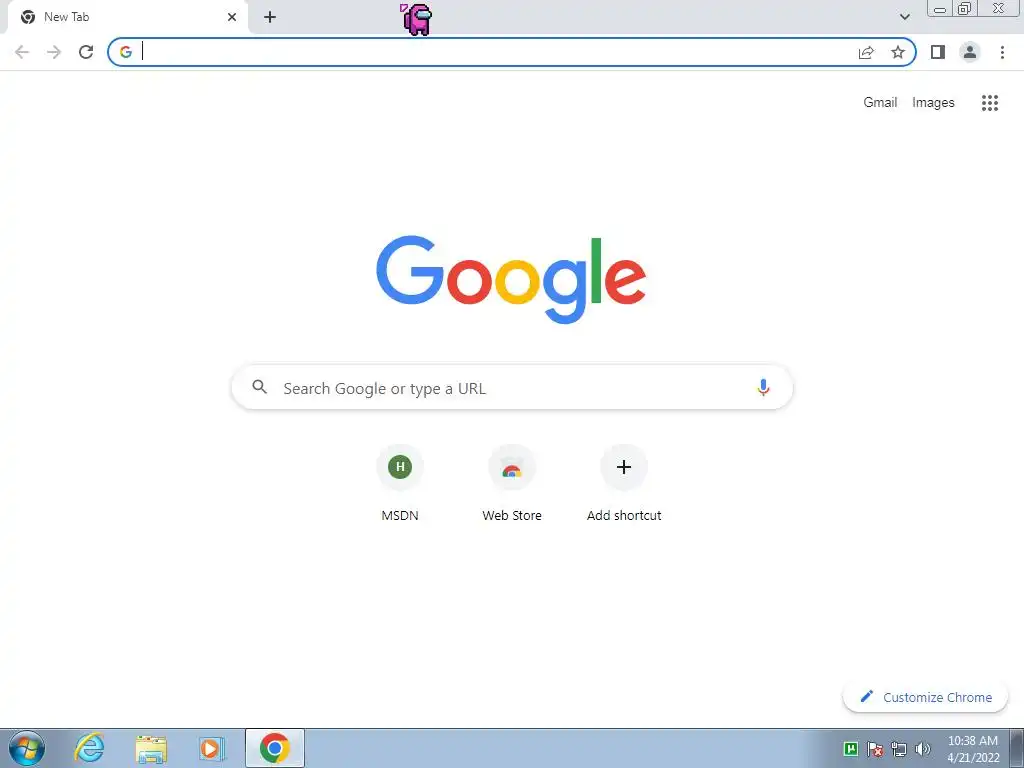1024x768 pixels.
Task: Bookmark this tab with the star icon
Action: [x=898, y=52]
